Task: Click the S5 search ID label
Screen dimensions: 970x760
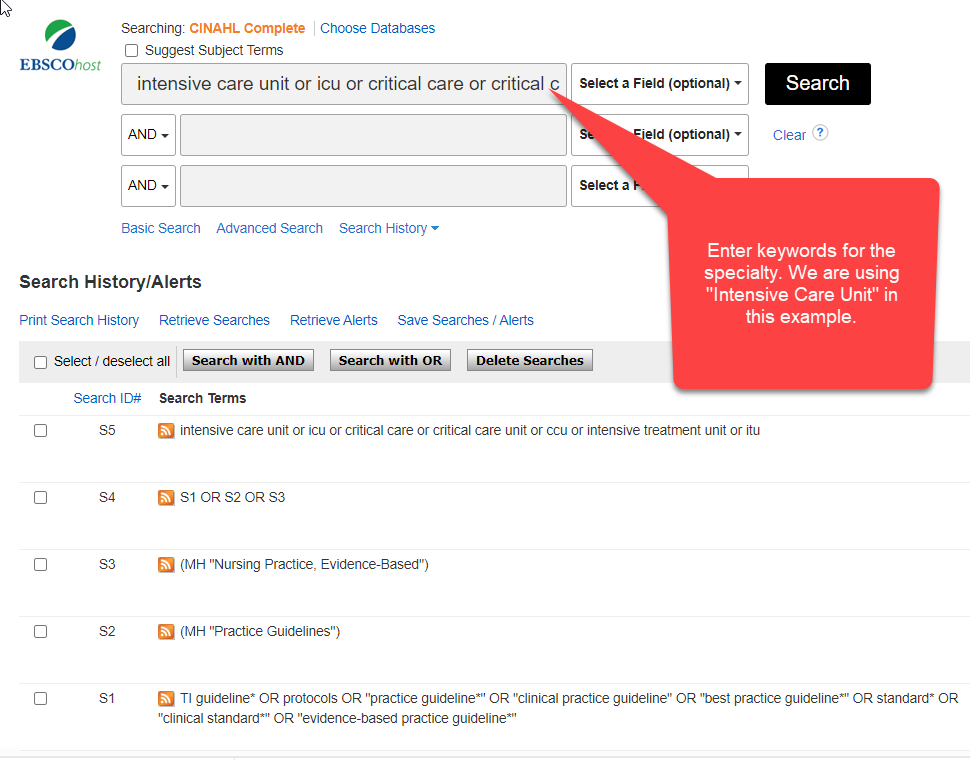Action: coord(107,430)
